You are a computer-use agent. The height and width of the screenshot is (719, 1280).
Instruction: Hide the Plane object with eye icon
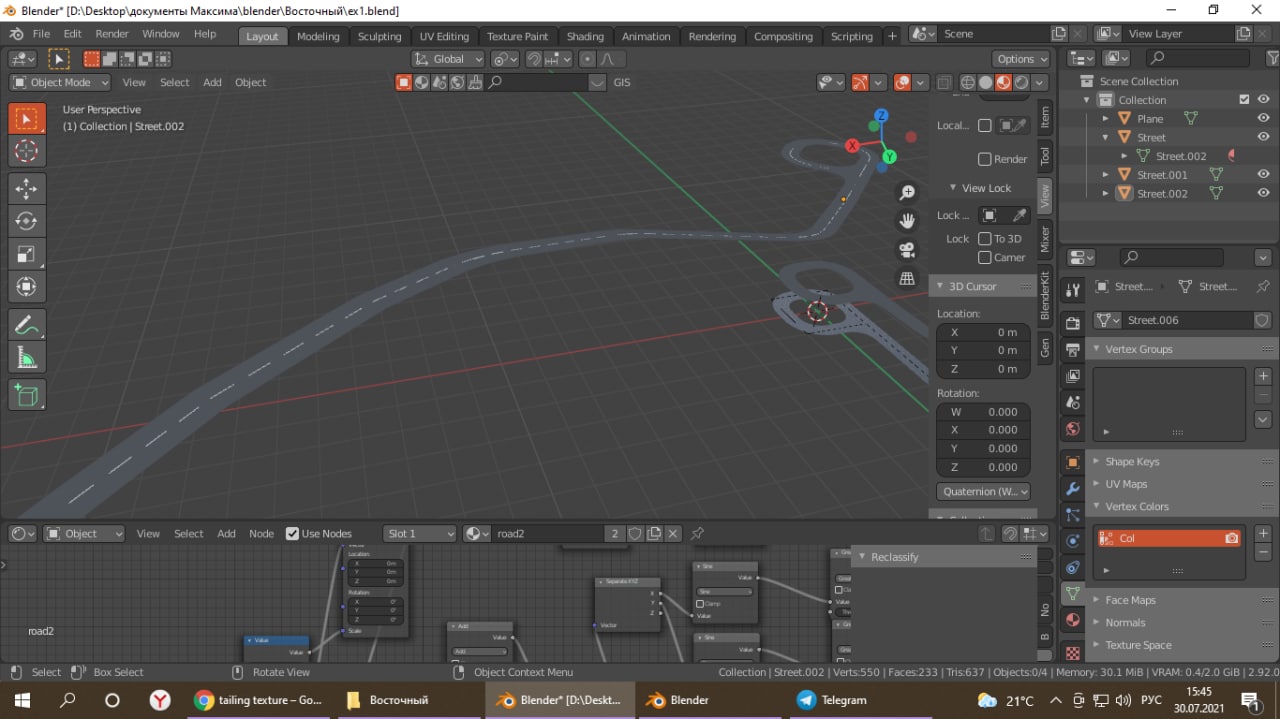click(1263, 118)
